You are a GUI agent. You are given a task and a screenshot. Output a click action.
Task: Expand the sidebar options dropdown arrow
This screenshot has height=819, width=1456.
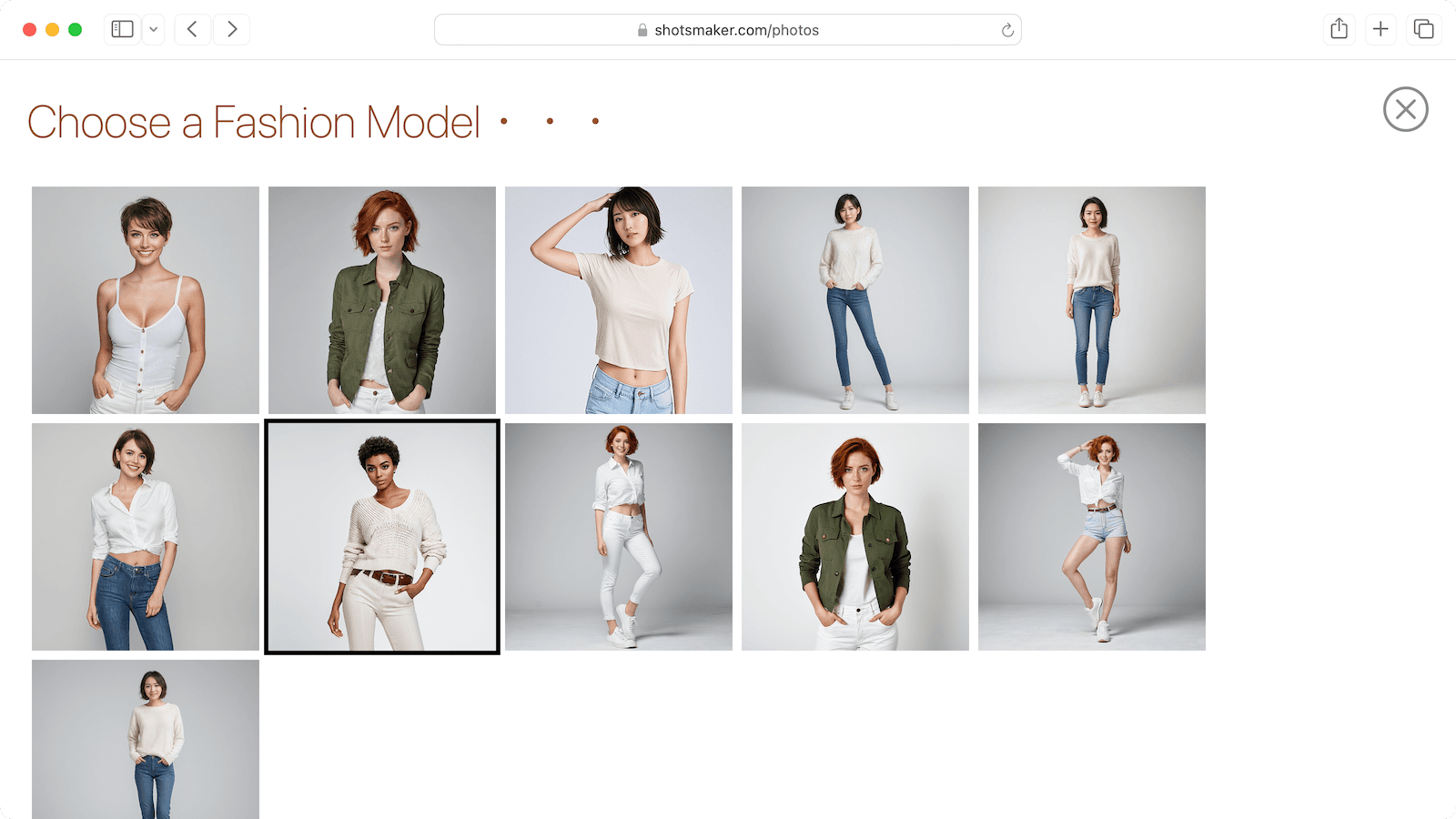coord(154,29)
